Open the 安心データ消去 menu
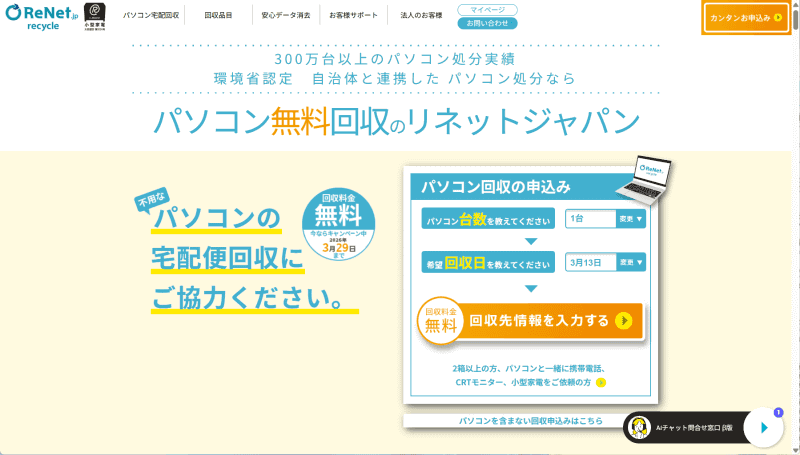The width and height of the screenshot is (800, 455). [x=286, y=15]
